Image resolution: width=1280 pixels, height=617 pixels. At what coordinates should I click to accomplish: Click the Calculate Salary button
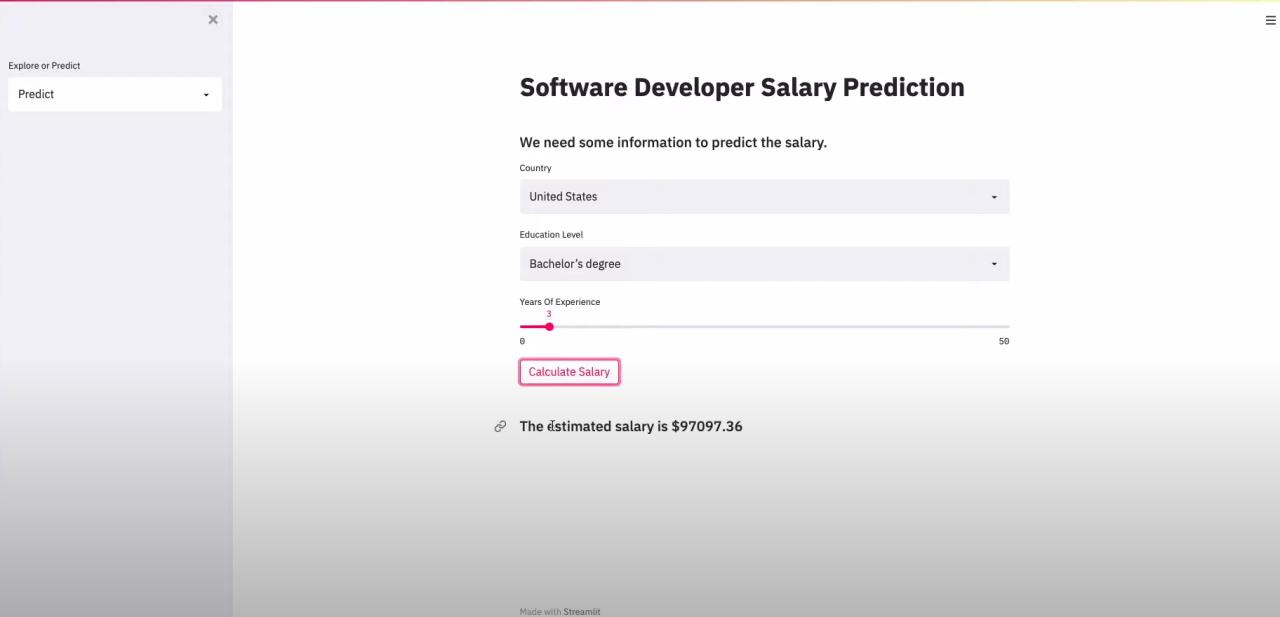point(569,372)
